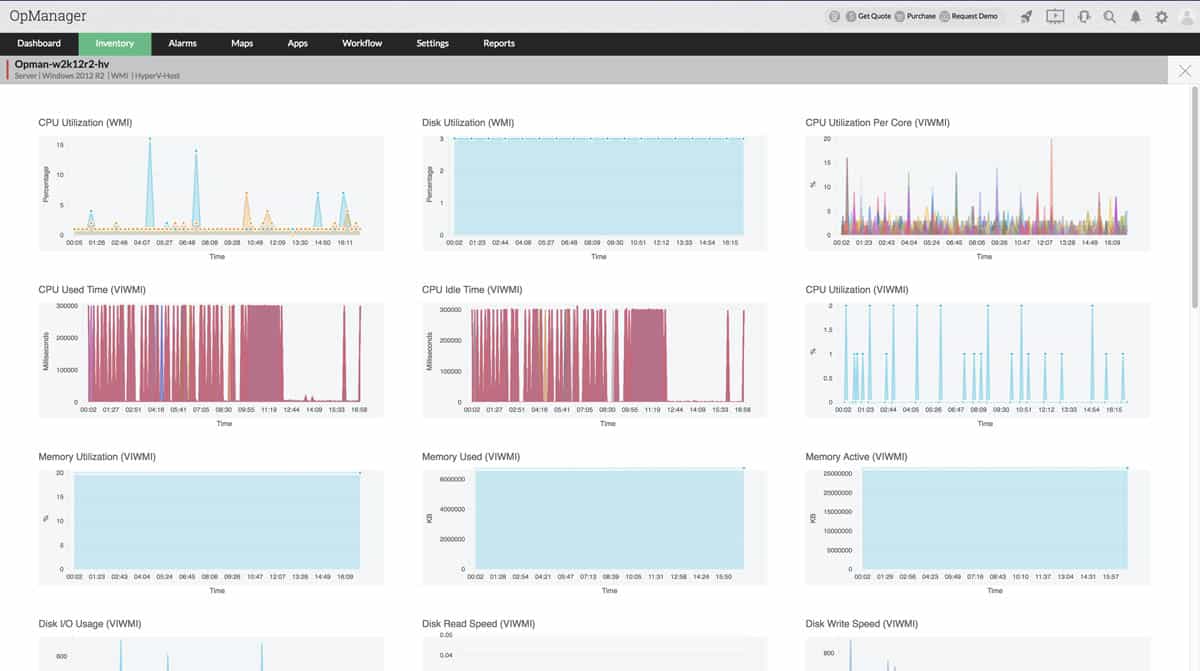
Task: Select the Inventory tab
Action: point(115,43)
